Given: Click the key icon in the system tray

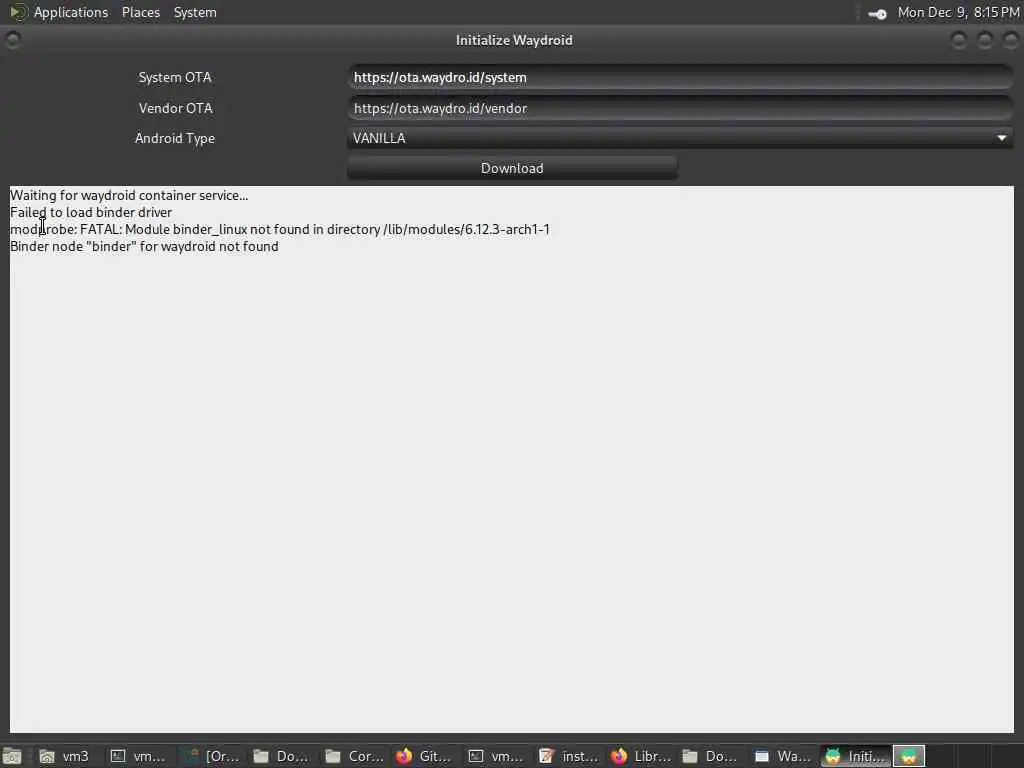Looking at the screenshot, I should coord(877,13).
